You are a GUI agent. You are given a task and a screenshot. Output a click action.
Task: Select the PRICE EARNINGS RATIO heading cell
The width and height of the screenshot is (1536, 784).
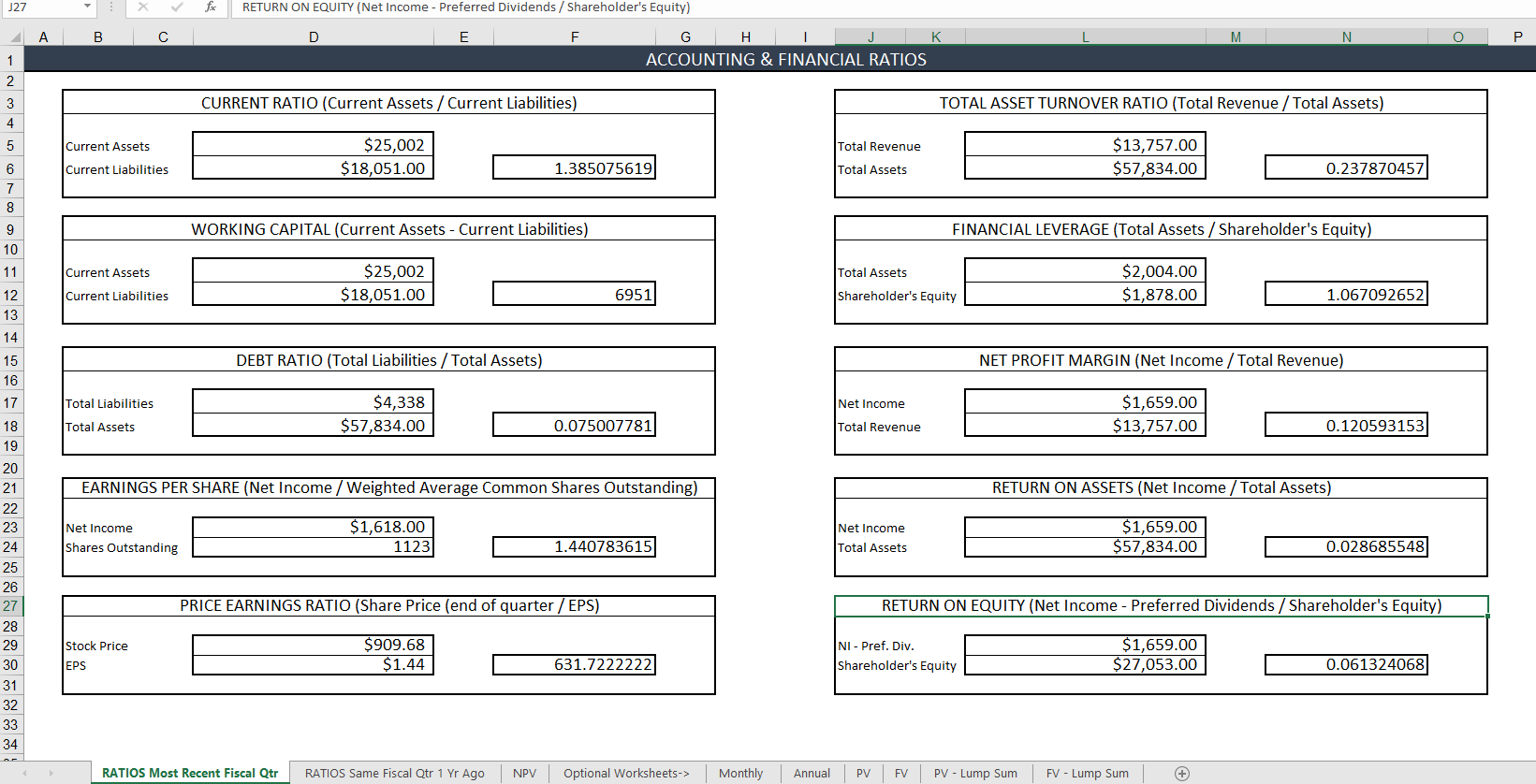[388, 605]
